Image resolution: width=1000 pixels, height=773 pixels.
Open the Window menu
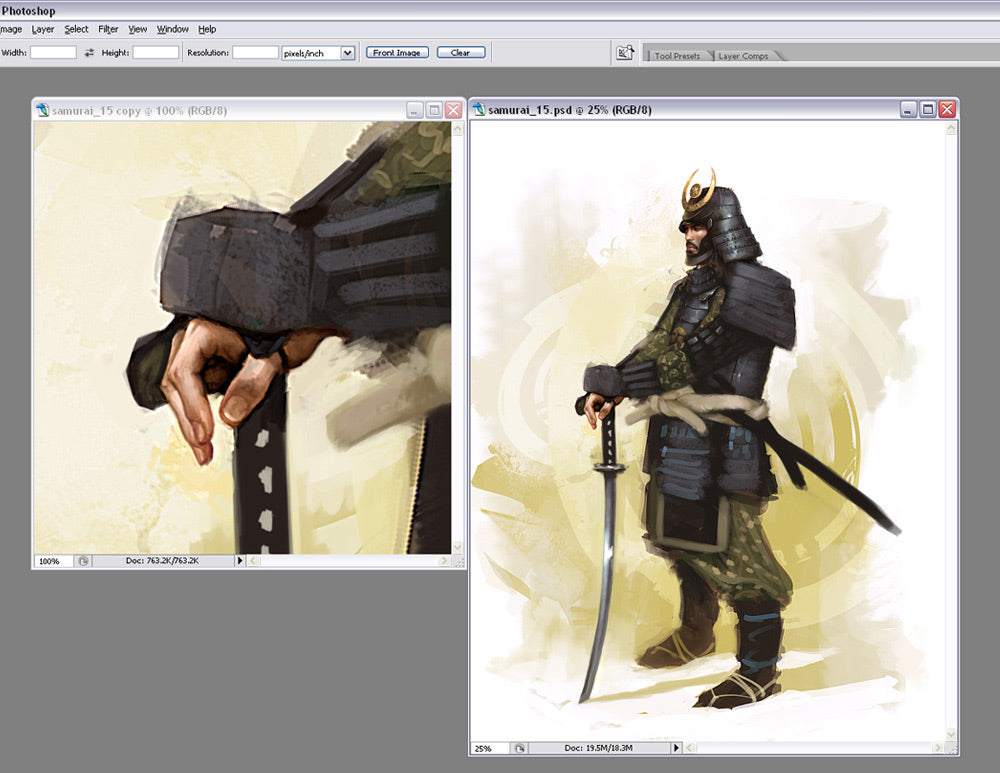[172, 29]
